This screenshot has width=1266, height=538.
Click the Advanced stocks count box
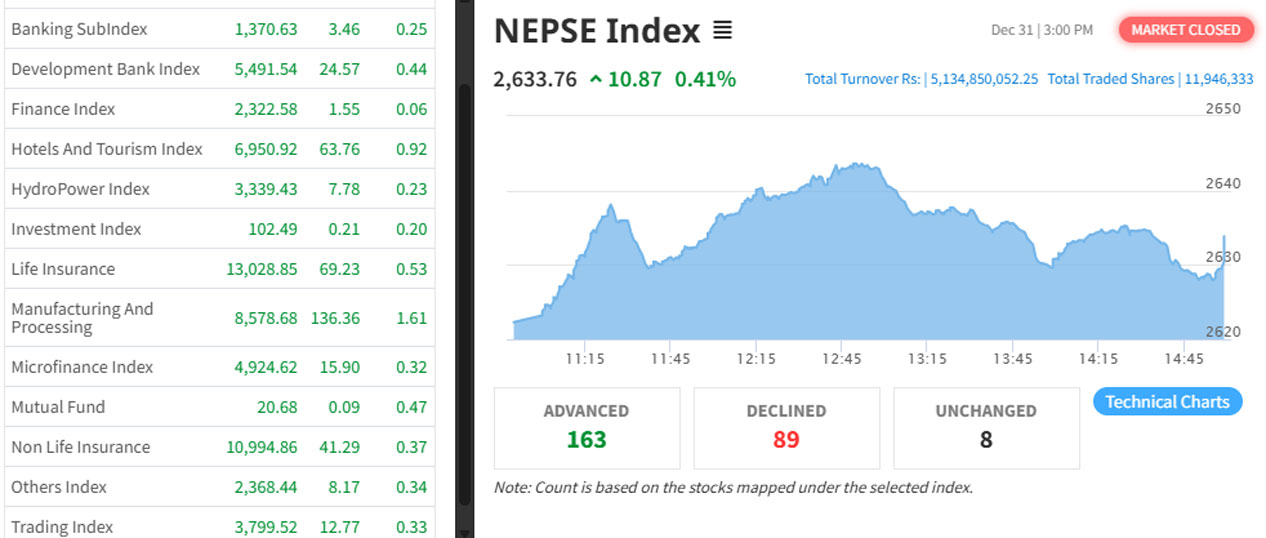click(x=586, y=428)
